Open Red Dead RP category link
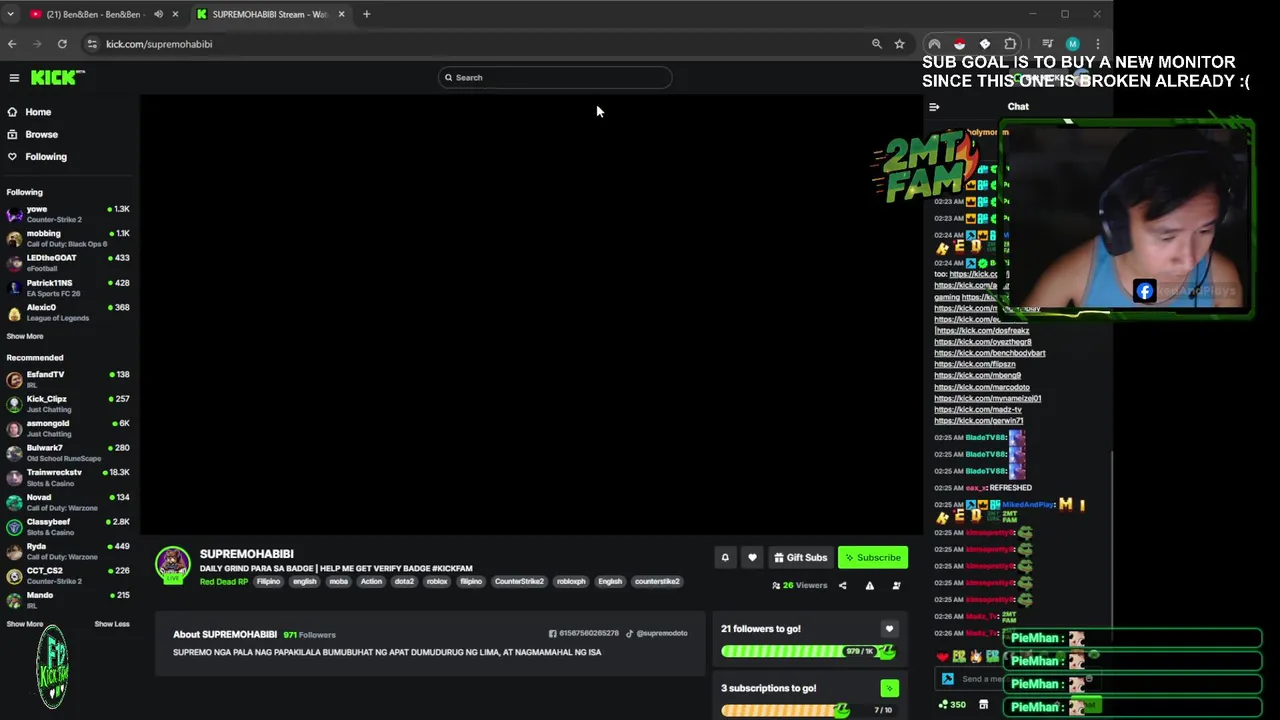 coord(224,582)
